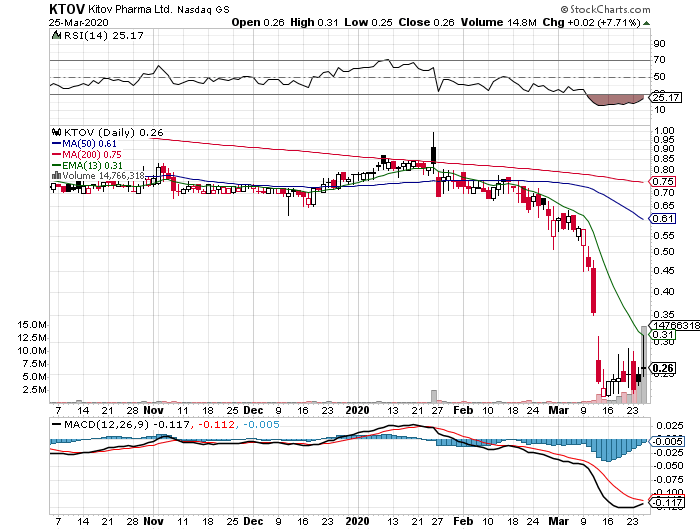Click the KTOV (Daily) candlestick legend icon
The image size is (700, 530).
coord(56,131)
